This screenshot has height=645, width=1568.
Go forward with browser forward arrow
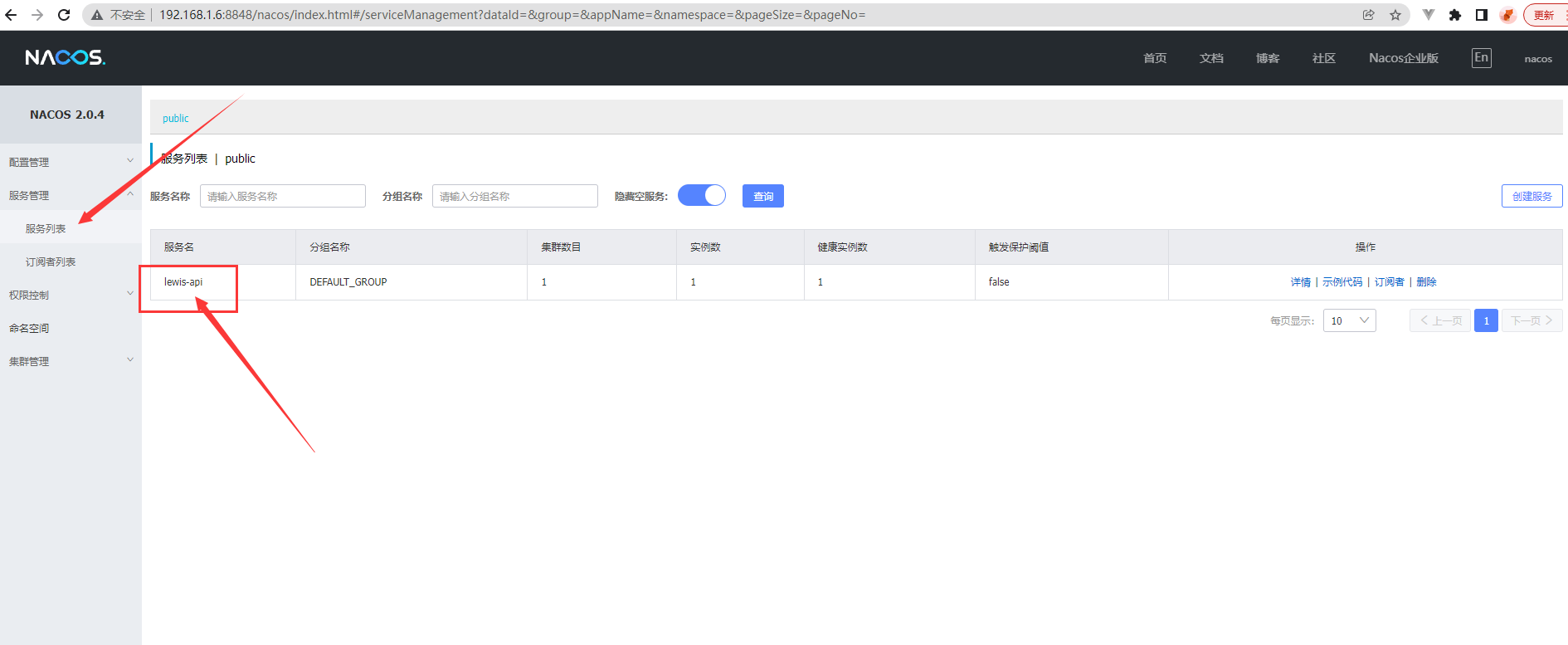[37, 15]
